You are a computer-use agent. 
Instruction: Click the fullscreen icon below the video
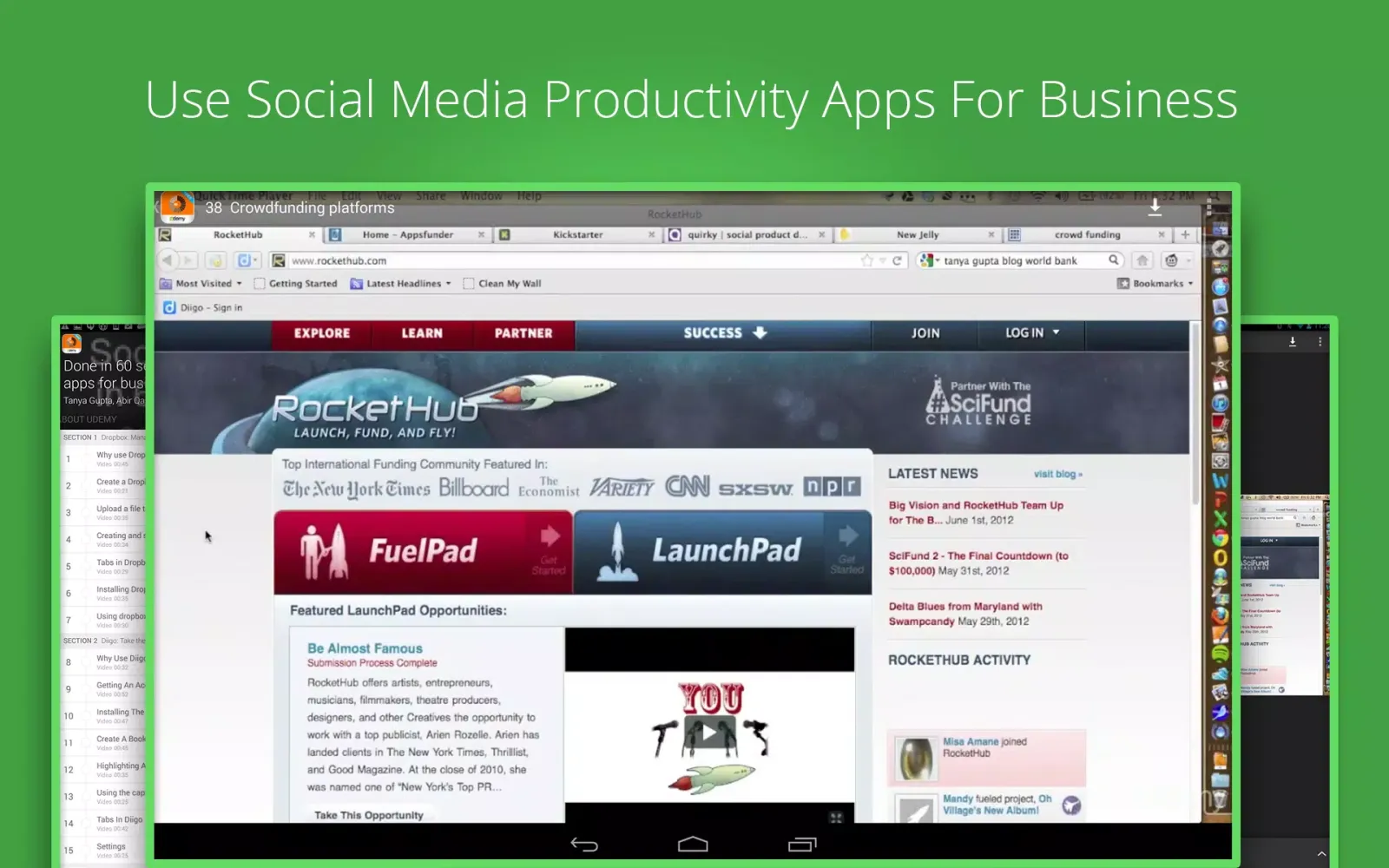click(836, 818)
